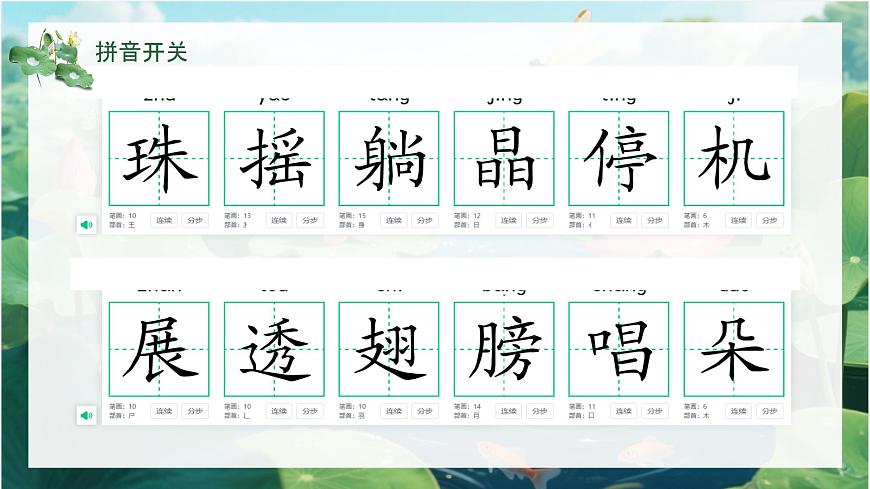Select the 膀 character card
870x489 pixels.
504,349
